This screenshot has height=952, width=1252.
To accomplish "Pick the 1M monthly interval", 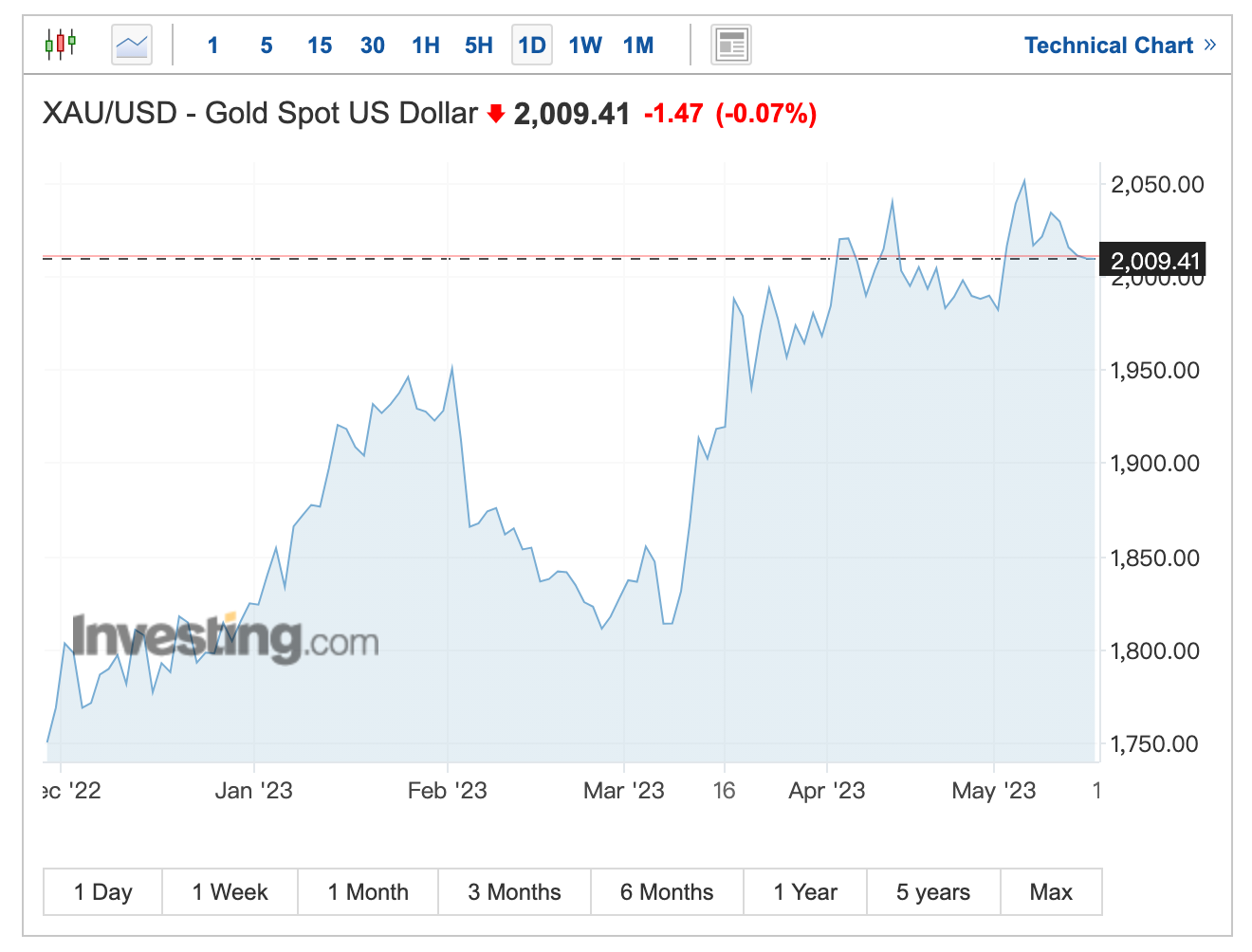I will point(638,46).
